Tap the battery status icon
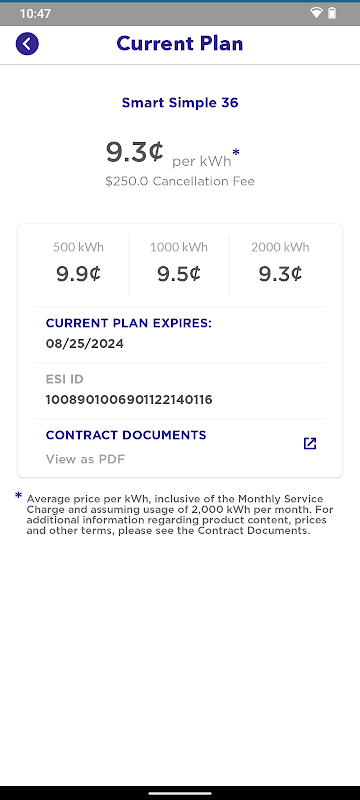Viewport: 360px width, 800px height. point(332,13)
